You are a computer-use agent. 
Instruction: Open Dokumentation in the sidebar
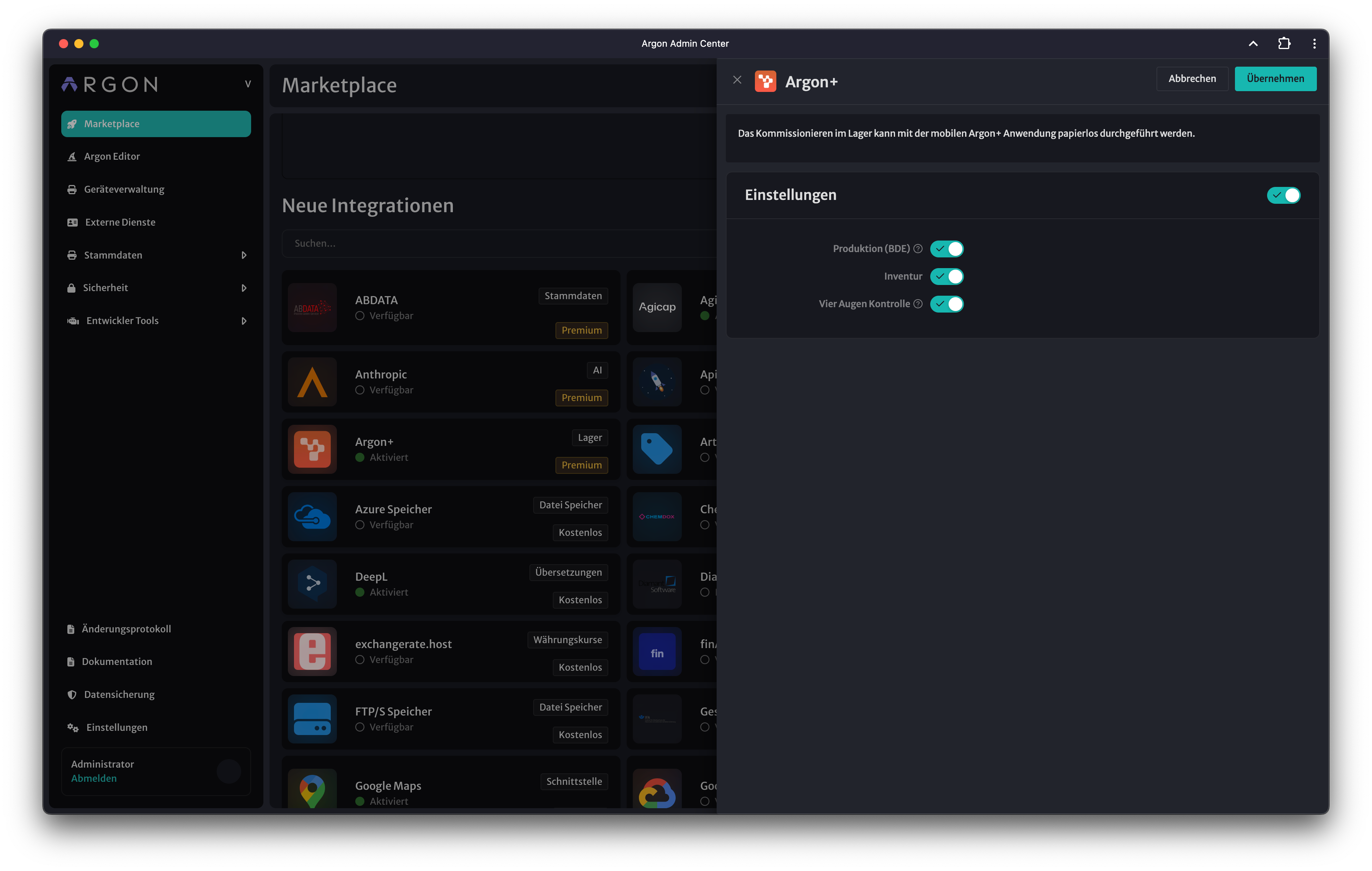click(x=155, y=662)
